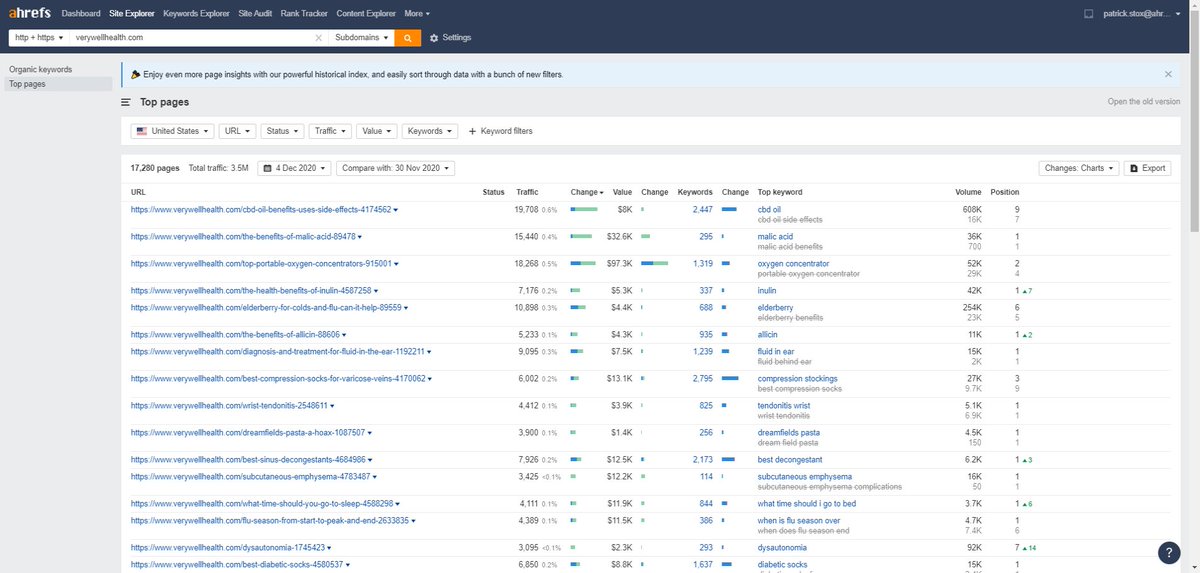Image resolution: width=1200 pixels, height=573 pixels.
Task: Clear the domain search field
Action: click(319, 37)
